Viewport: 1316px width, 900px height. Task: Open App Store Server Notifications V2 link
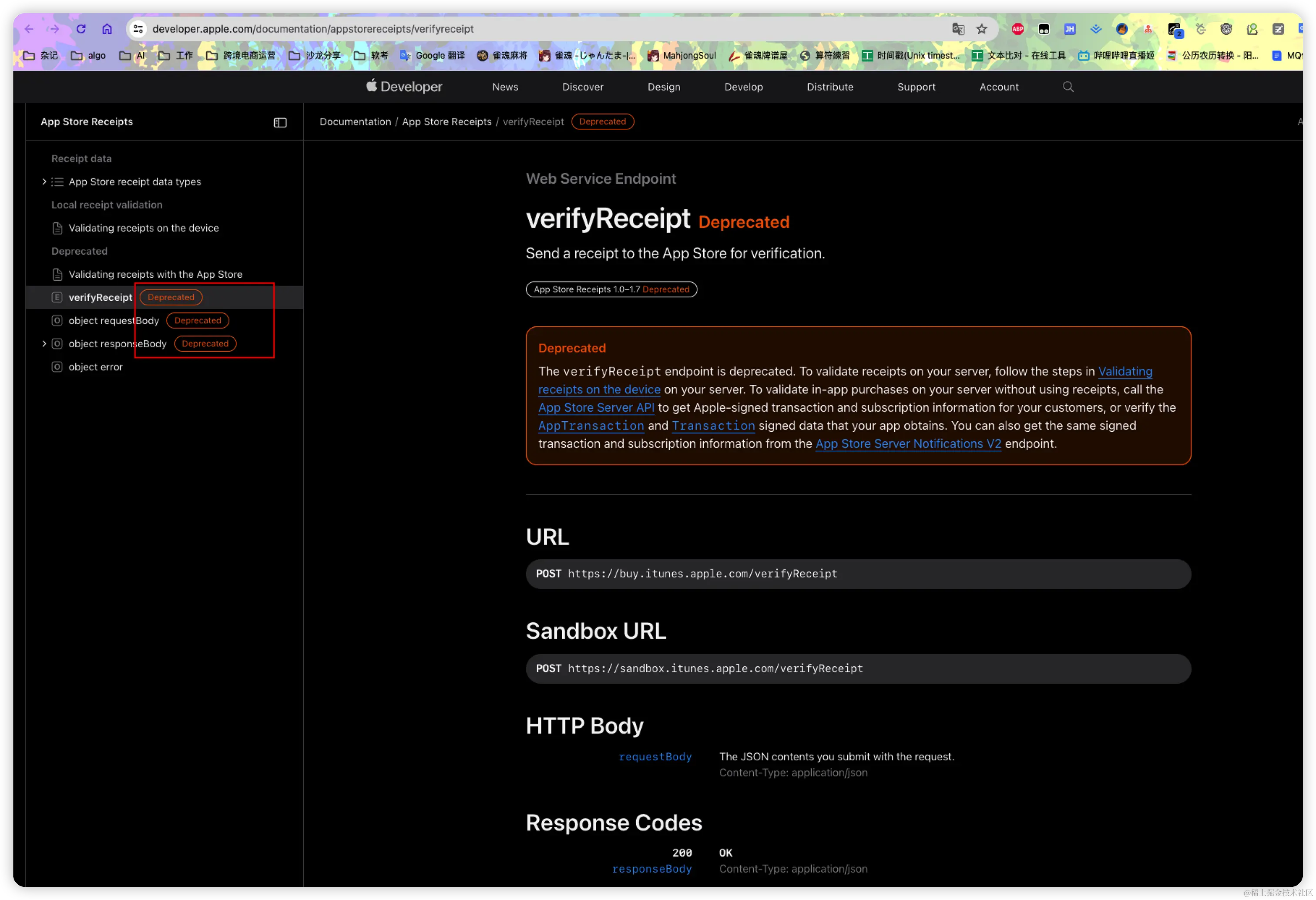pyautogui.click(x=908, y=443)
